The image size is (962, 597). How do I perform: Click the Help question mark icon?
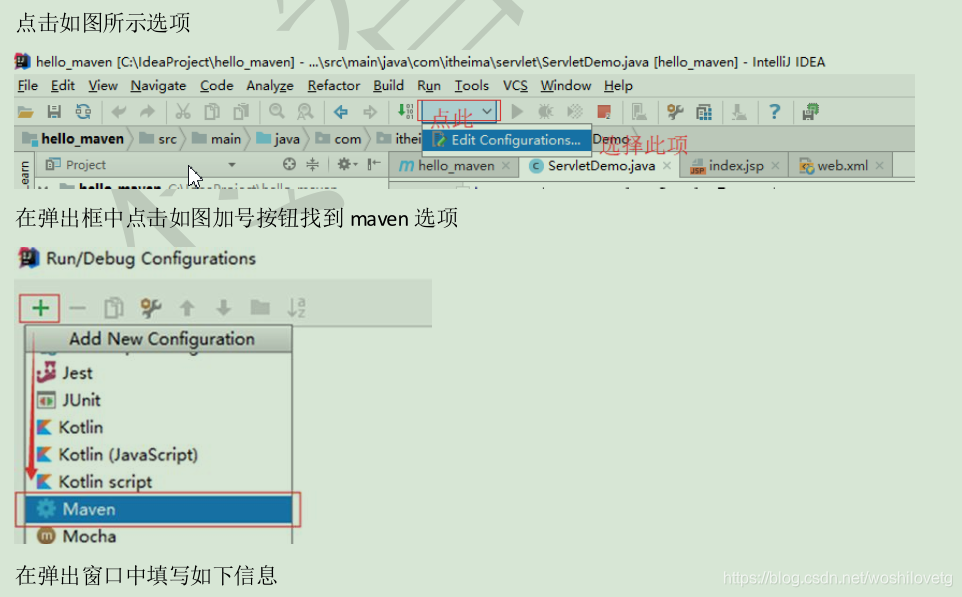click(774, 112)
